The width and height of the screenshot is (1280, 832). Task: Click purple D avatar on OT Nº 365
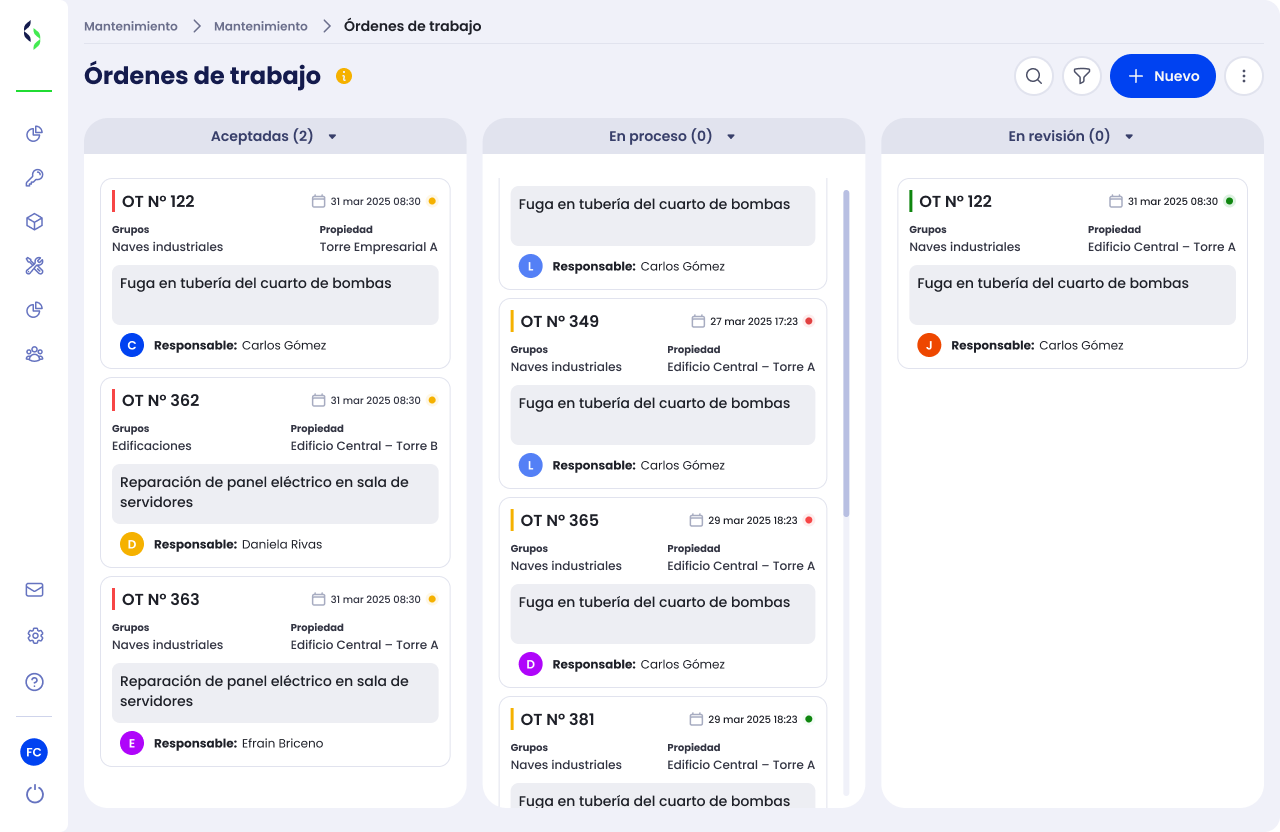point(531,664)
